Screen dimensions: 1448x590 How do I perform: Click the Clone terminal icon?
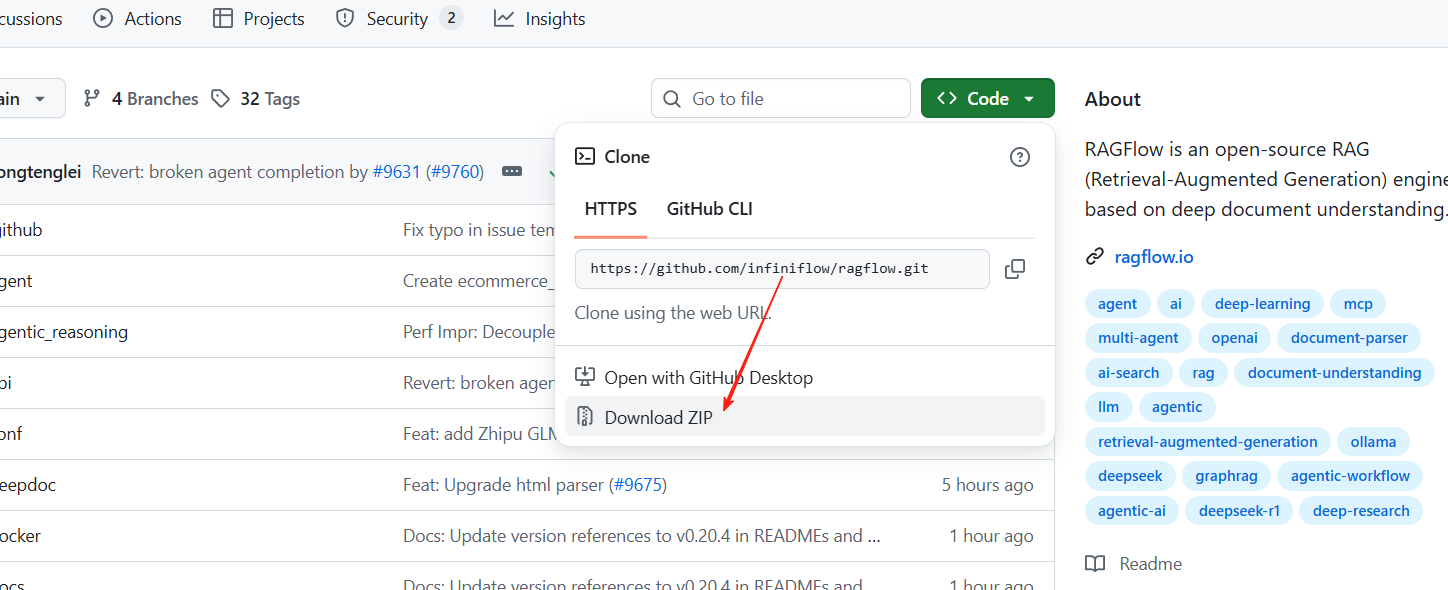585,157
